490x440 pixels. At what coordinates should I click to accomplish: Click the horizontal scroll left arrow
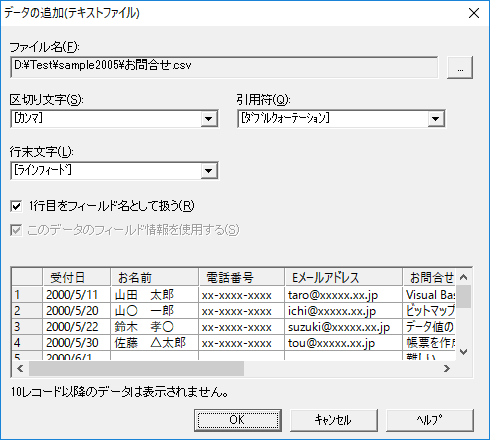pos(20,368)
